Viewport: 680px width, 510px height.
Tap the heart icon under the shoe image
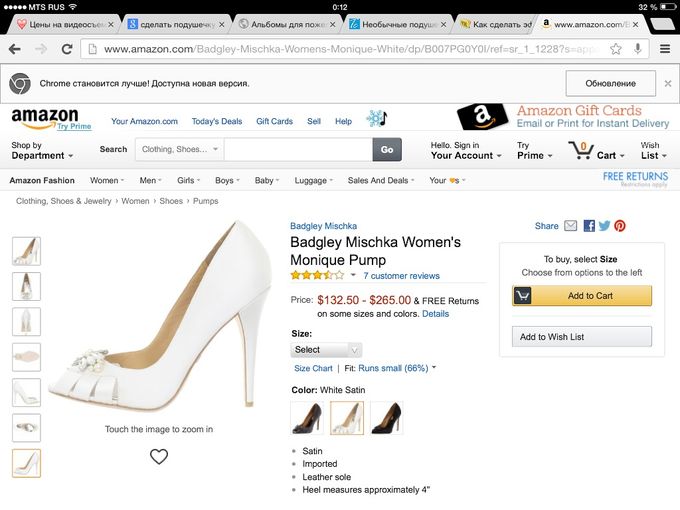tap(159, 456)
